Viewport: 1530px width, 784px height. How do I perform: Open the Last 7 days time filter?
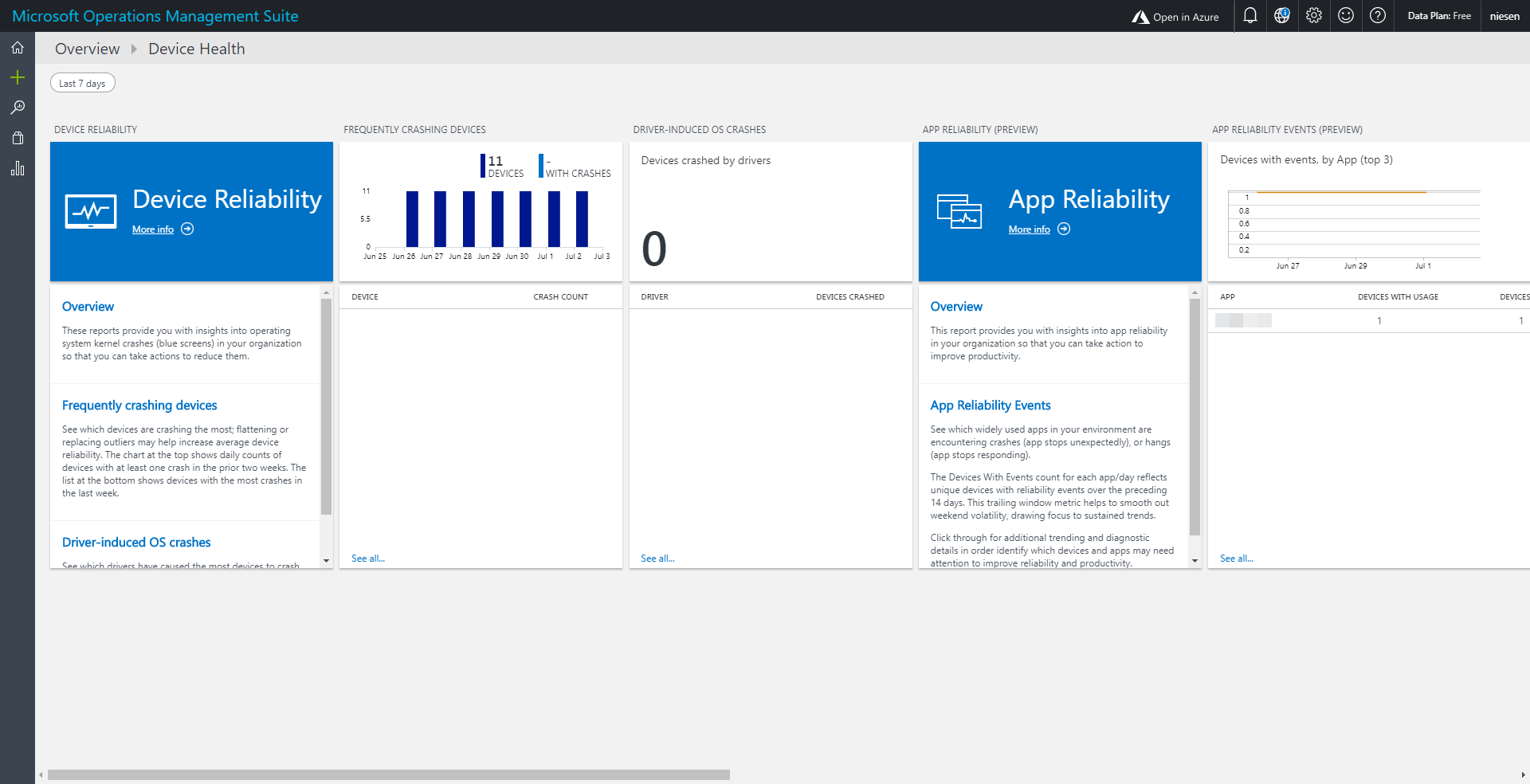[83, 83]
